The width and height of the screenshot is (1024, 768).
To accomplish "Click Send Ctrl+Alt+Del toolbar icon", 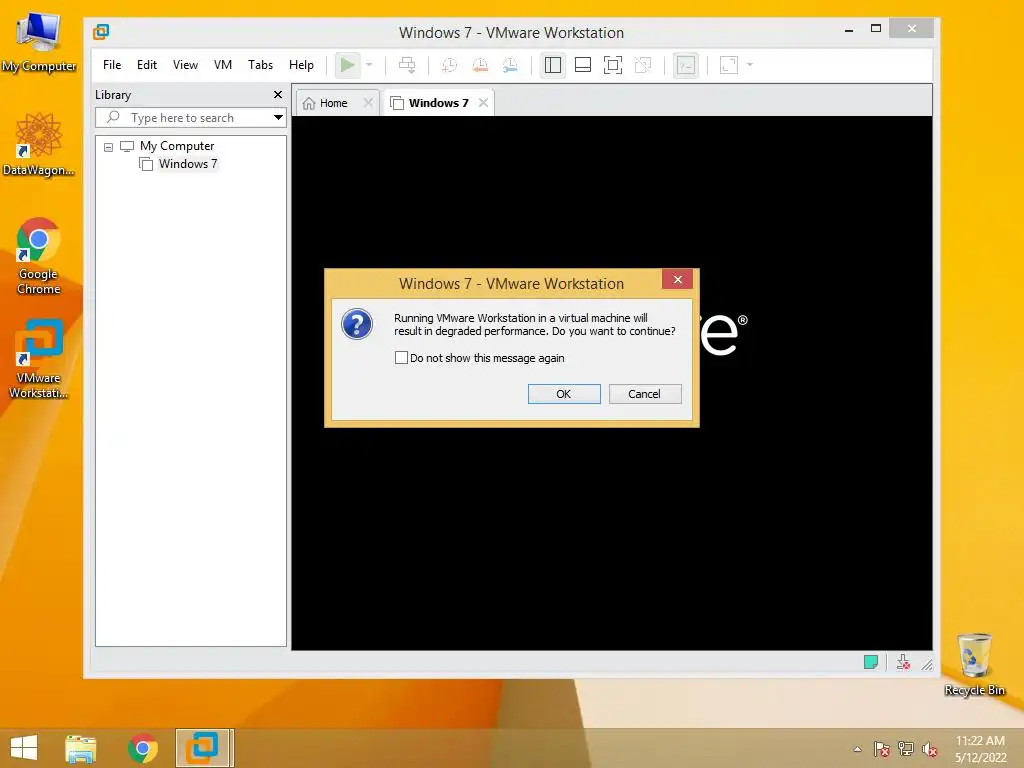I will pyautogui.click(x=407, y=65).
